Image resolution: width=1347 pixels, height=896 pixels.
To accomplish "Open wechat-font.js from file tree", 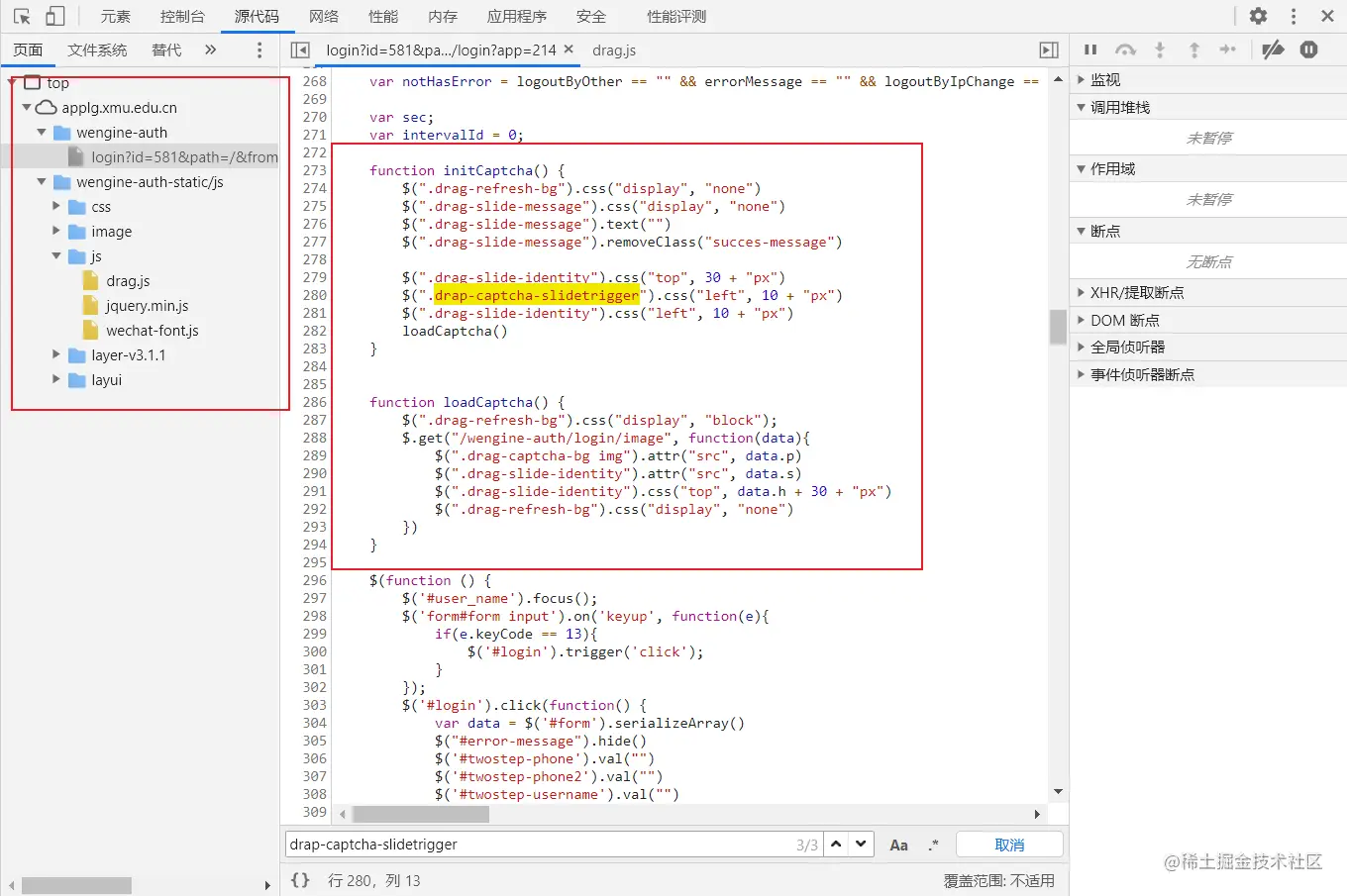I will pos(153,331).
